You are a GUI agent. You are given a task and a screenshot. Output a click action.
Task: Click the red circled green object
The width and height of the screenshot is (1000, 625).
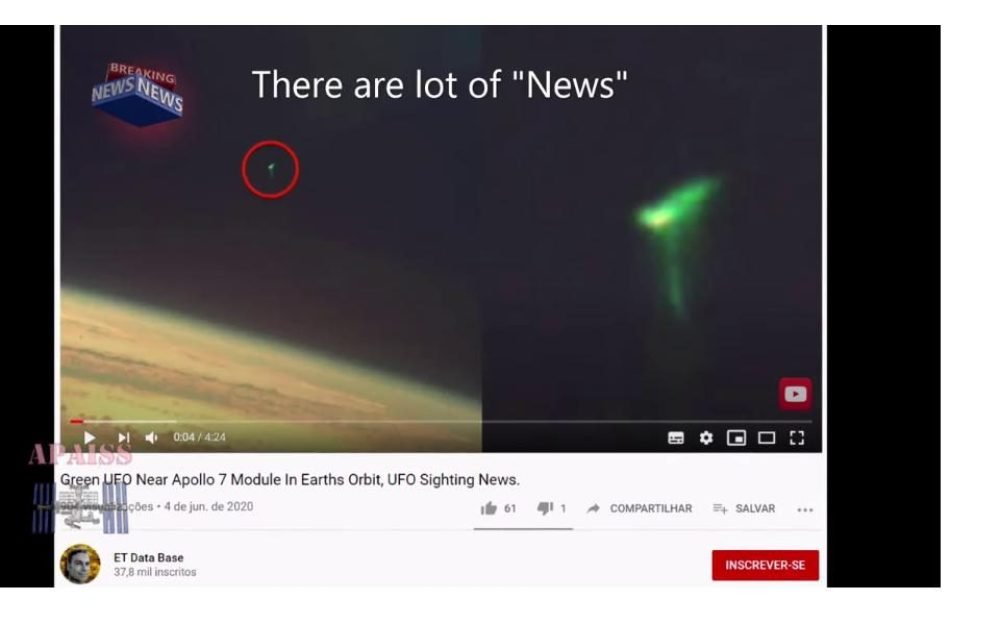pyautogui.click(x=270, y=169)
